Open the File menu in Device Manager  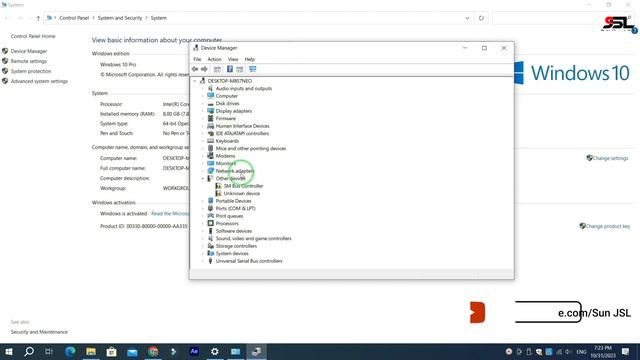click(197, 59)
